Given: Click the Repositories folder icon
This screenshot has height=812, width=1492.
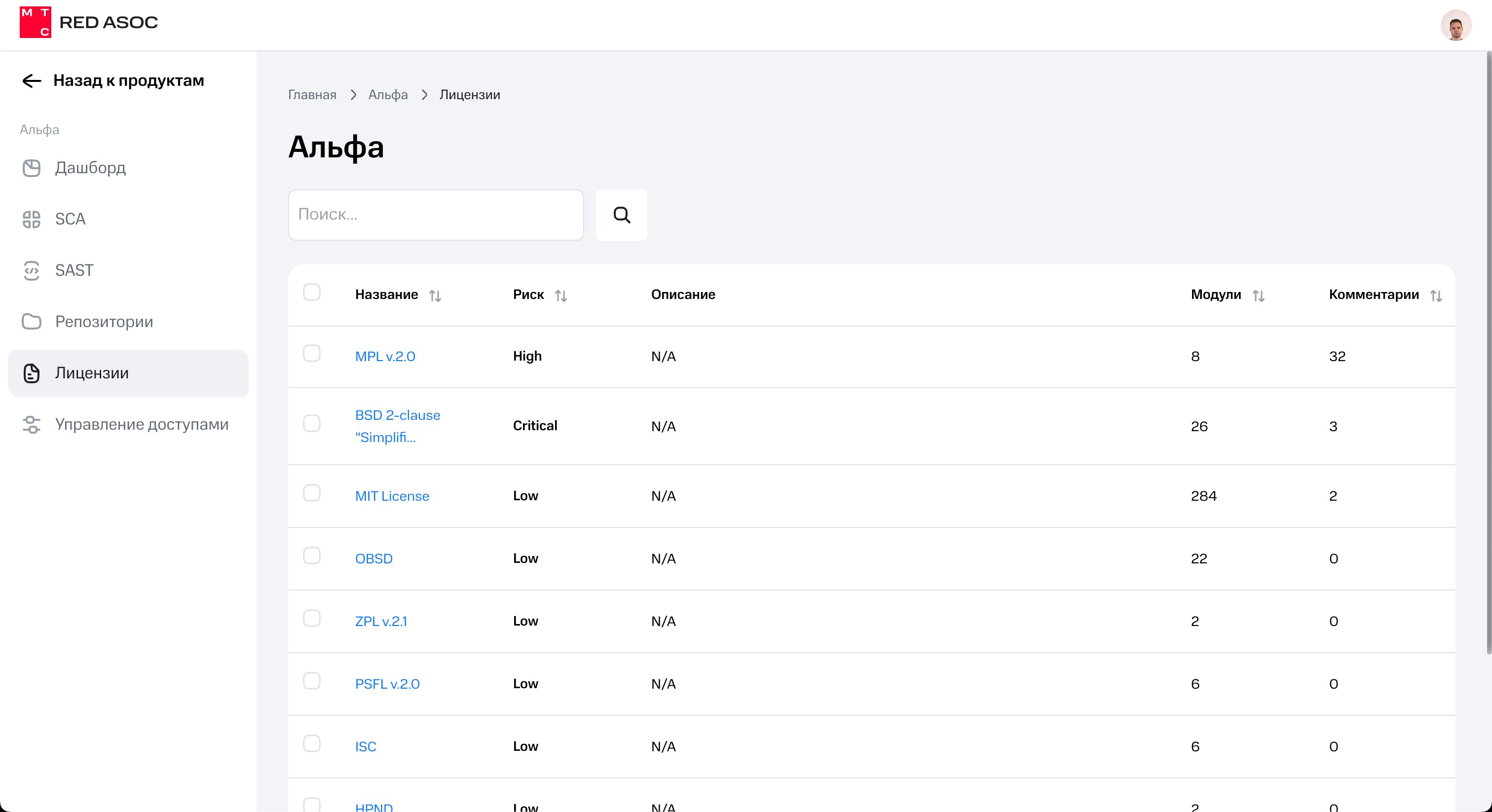Looking at the screenshot, I should coord(31,322).
